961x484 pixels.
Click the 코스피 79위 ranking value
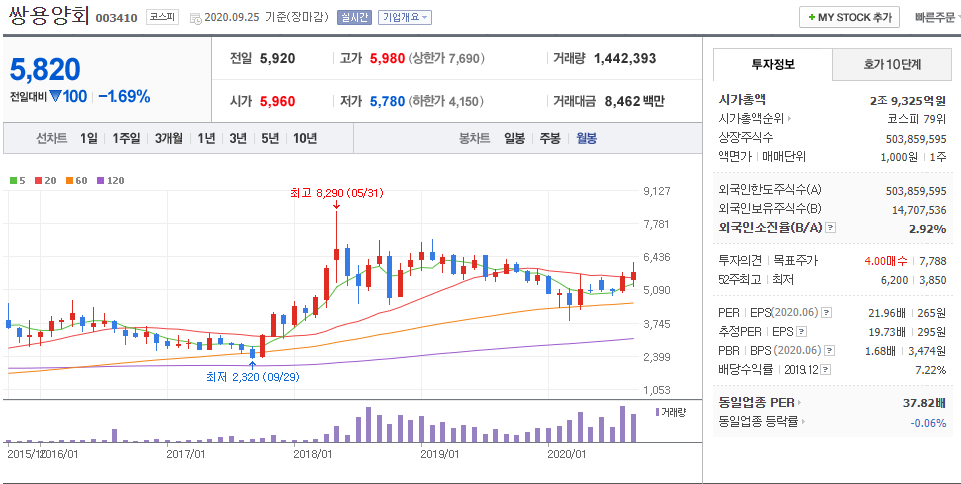coord(916,119)
